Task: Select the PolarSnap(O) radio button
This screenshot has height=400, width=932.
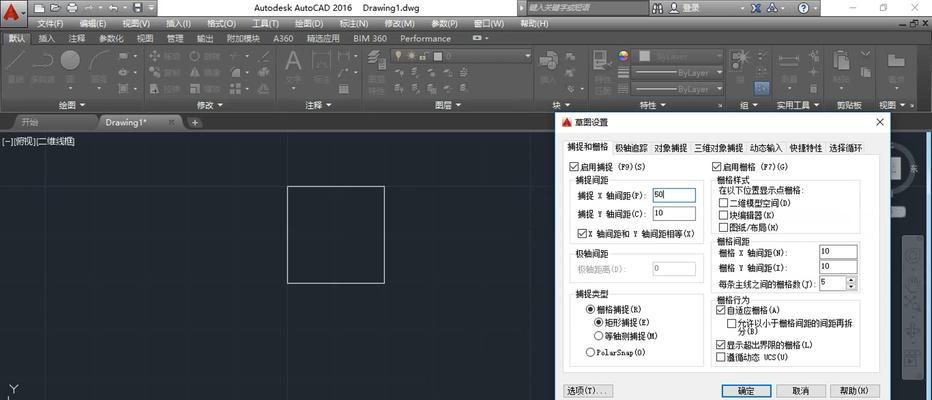Action: point(590,352)
